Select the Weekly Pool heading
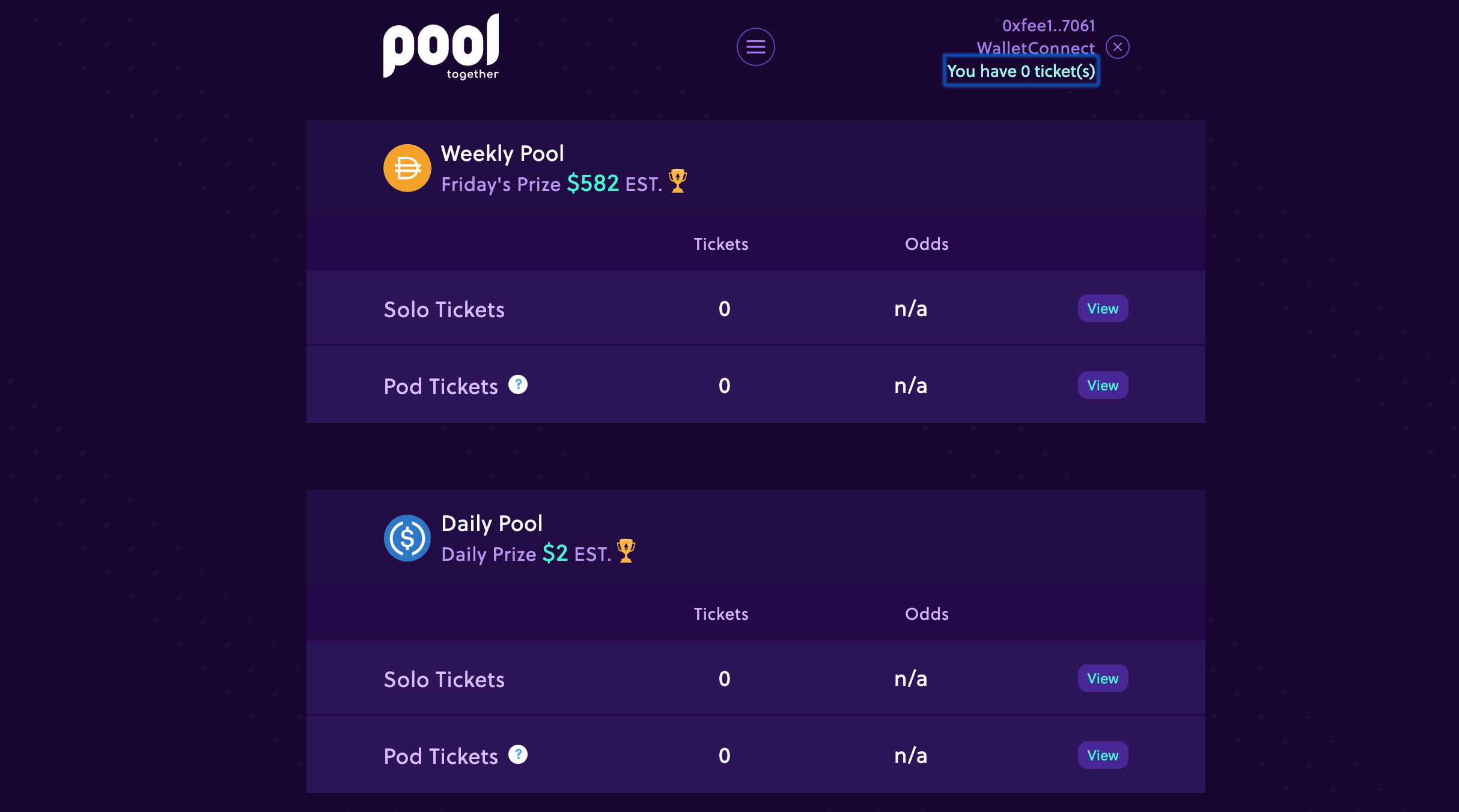Viewport: 1459px width, 812px height. [x=502, y=154]
